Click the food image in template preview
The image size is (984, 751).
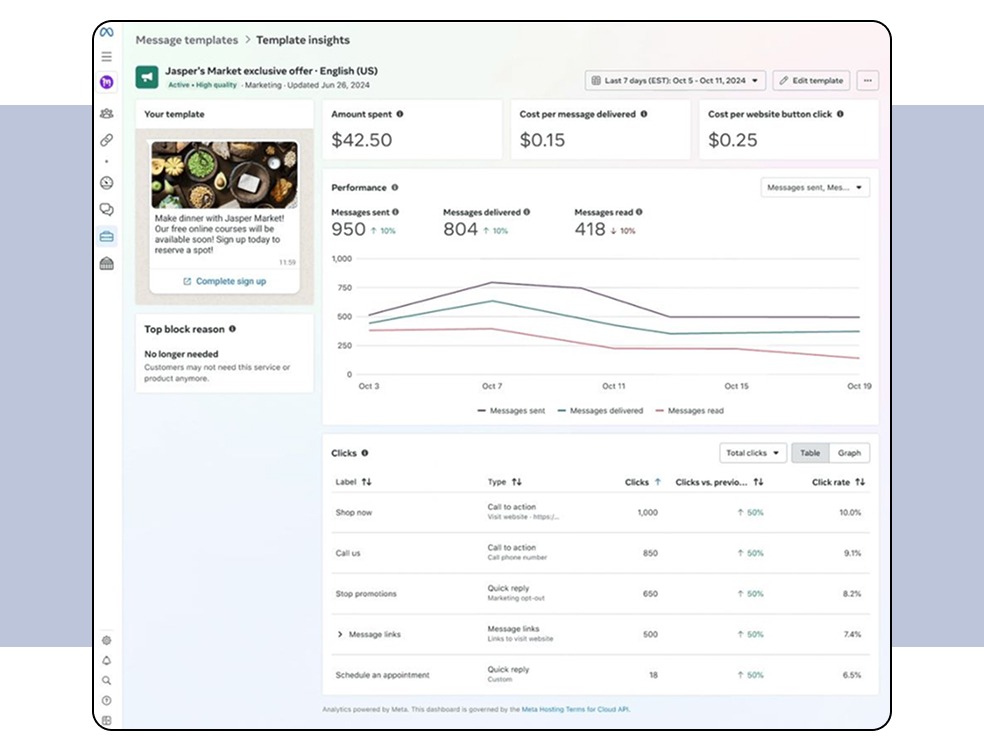click(x=225, y=174)
